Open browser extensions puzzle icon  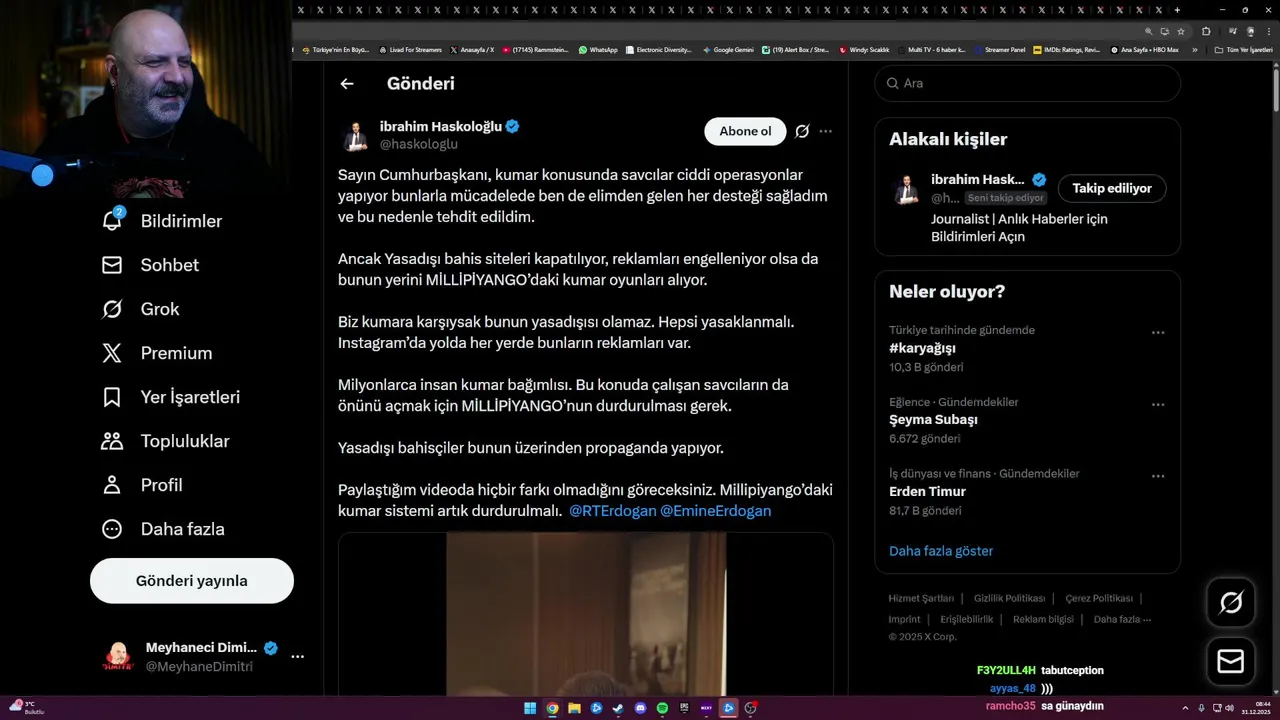coord(1206,31)
